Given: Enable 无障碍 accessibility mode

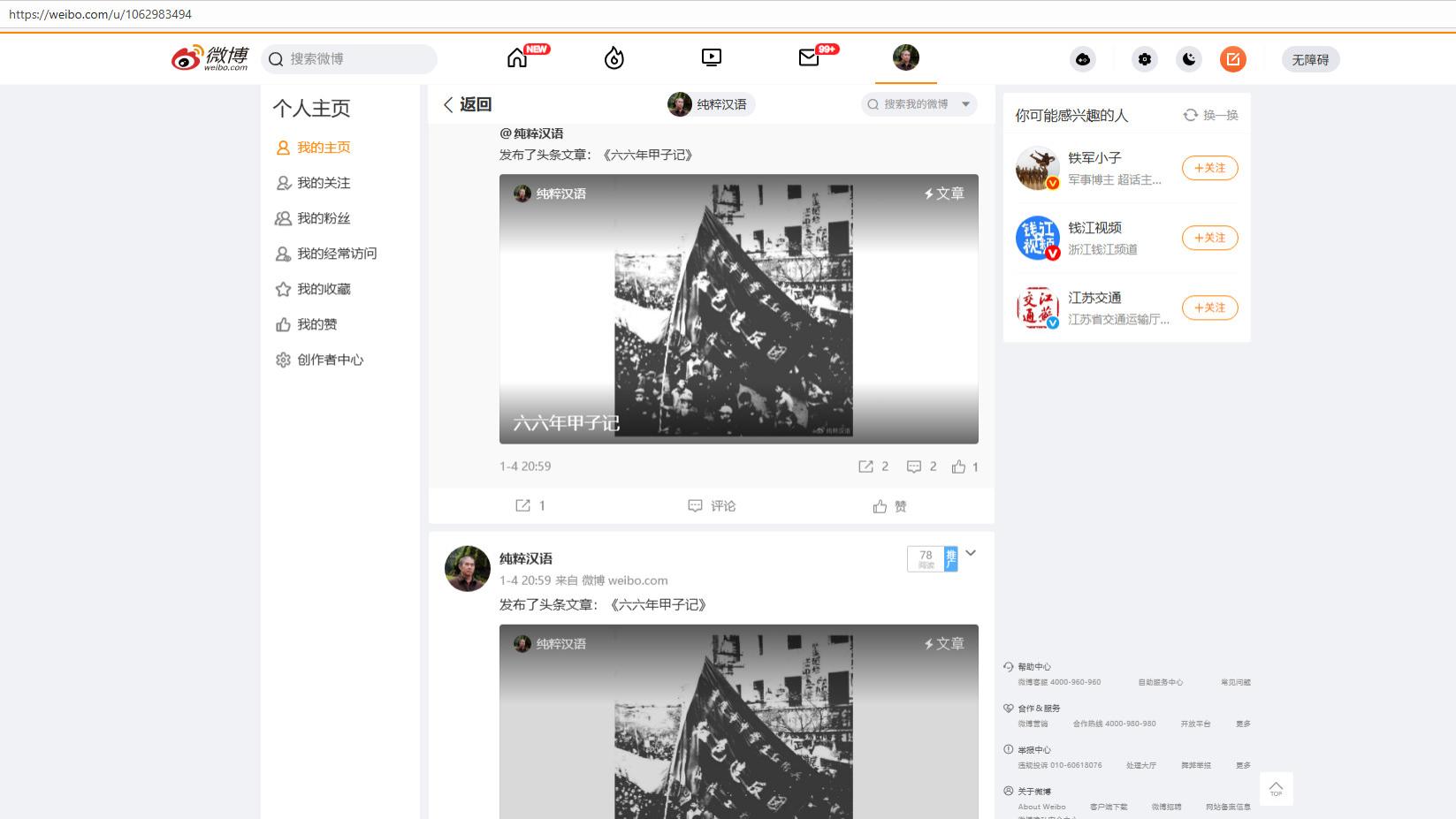Looking at the screenshot, I should (x=1310, y=58).
